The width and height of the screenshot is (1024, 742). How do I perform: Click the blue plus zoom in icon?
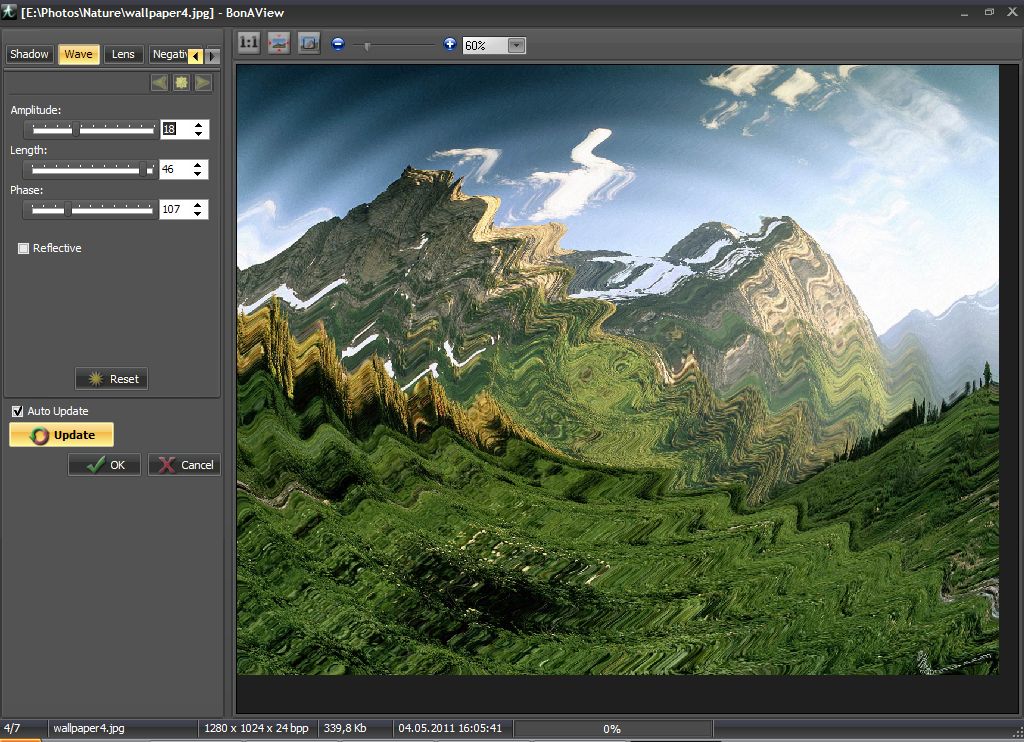point(450,45)
